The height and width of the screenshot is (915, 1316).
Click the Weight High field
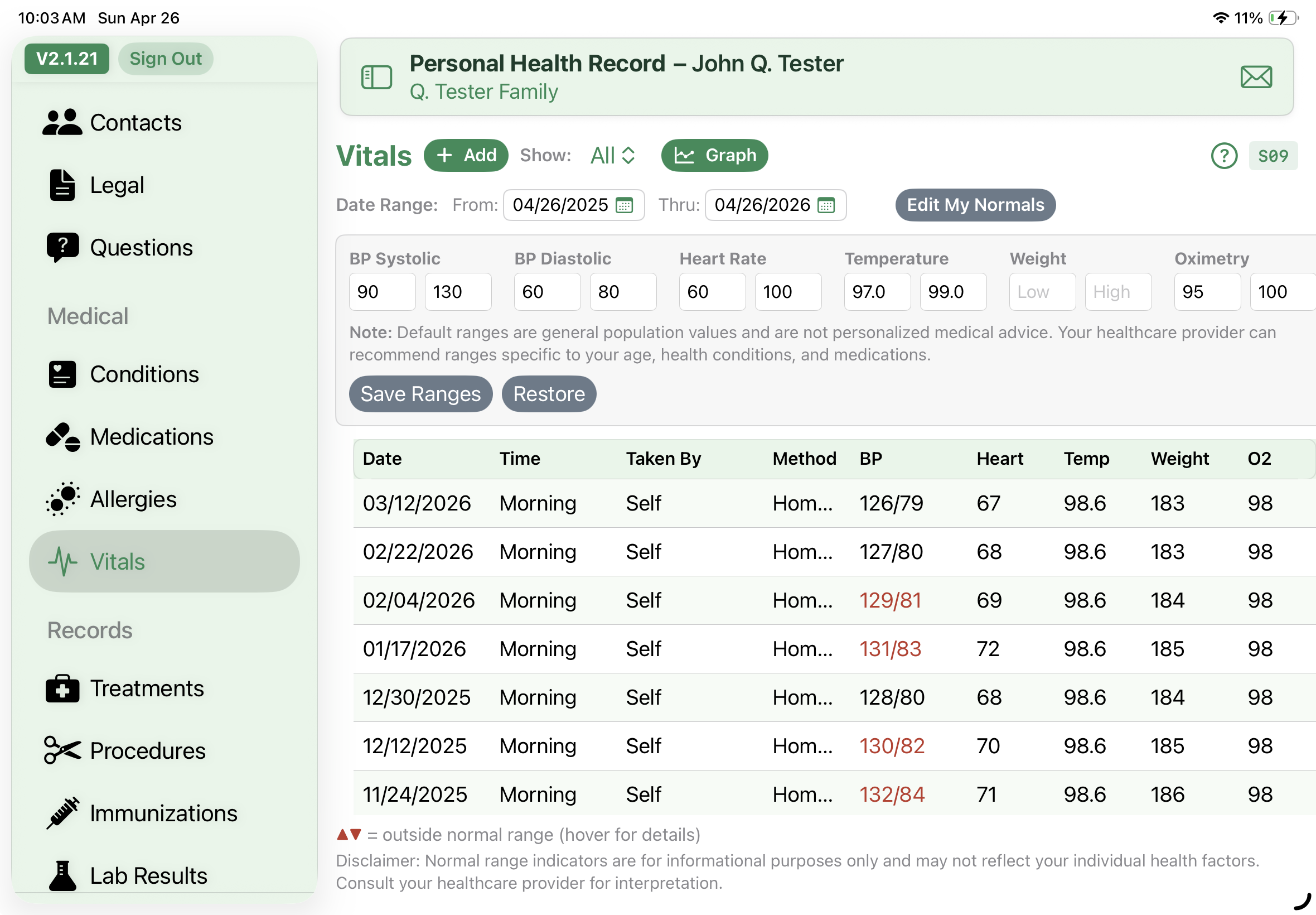click(1118, 292)
